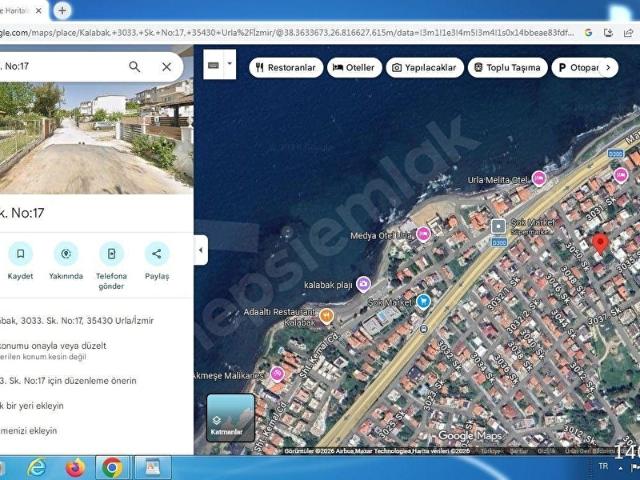The image size is (640, 480).
Task: Click 'konumu onayla veya düzelt' option
Action: [x=53, y=346]
